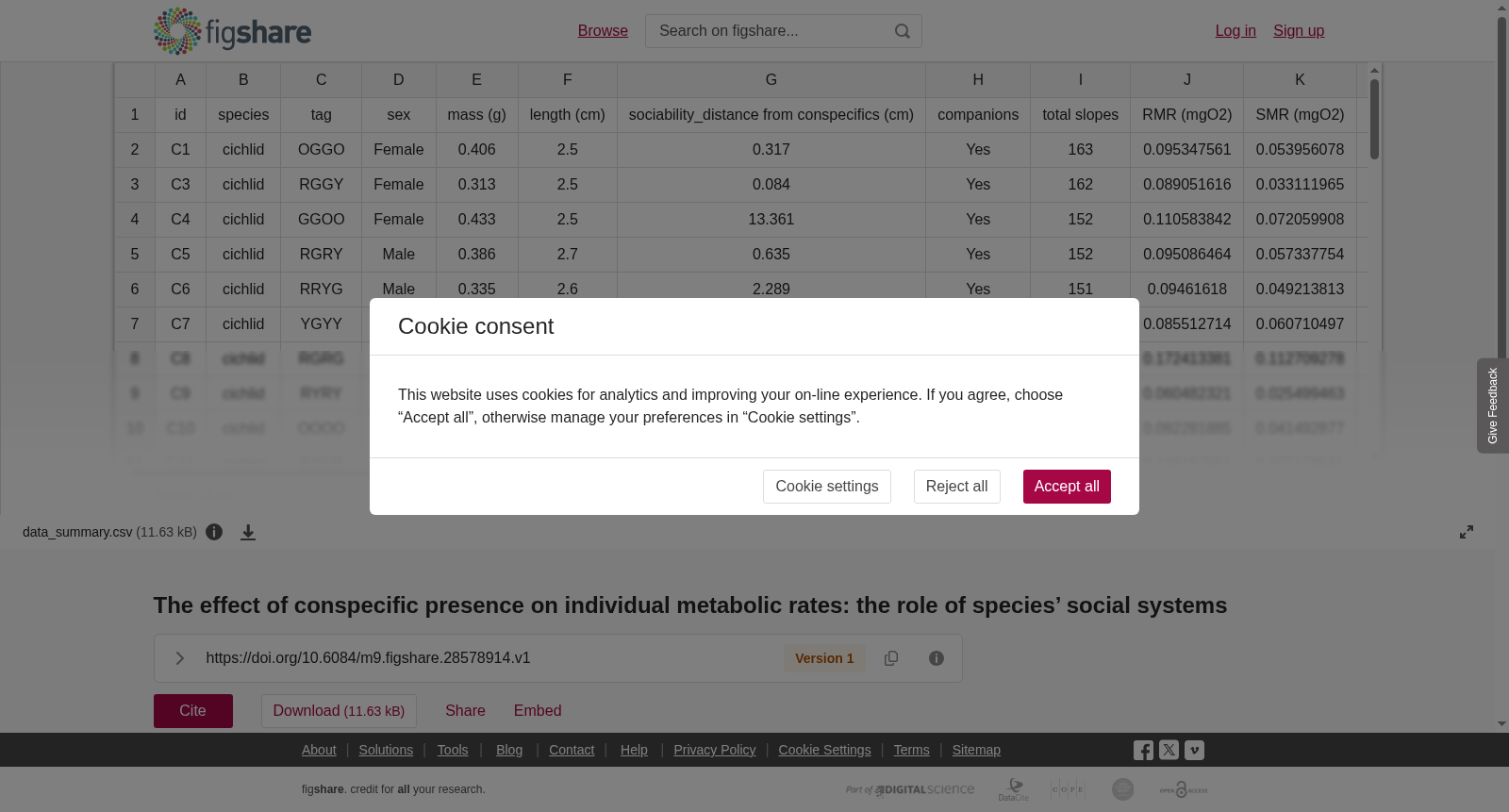The width and height of the screenshot is (1509, 812).
Task: Click the COPE logo
Action: (1068, 789)
